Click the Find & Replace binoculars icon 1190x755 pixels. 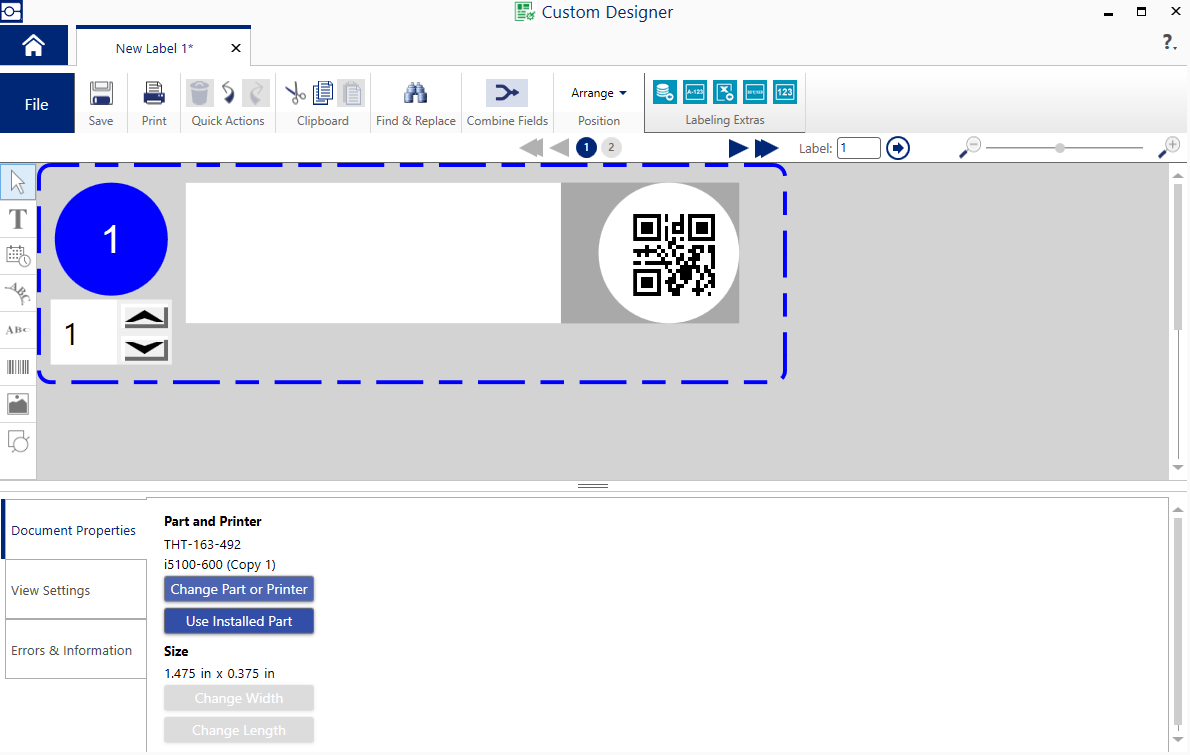click(x=415, y=94)
